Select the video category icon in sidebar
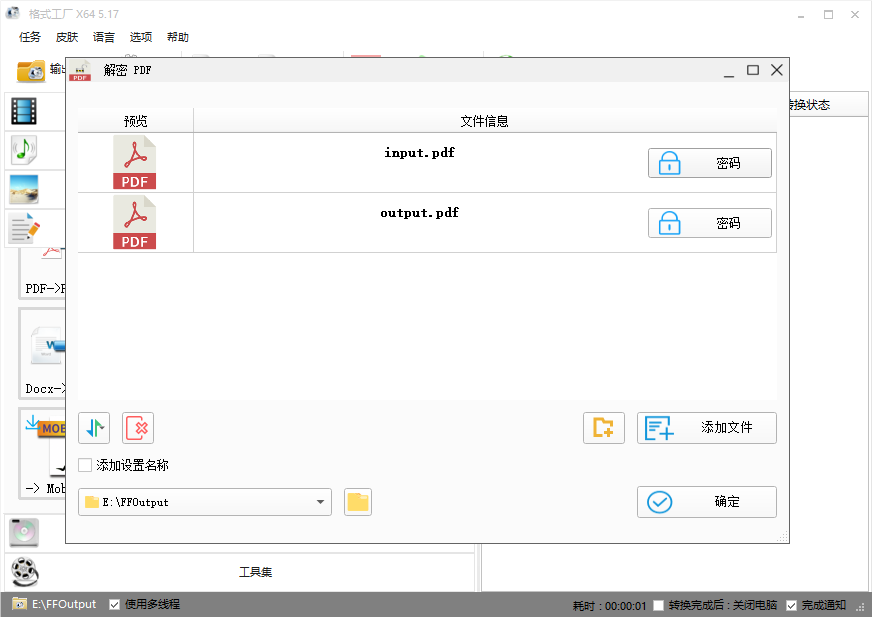 pyautogui.click(x=23, y=111)
